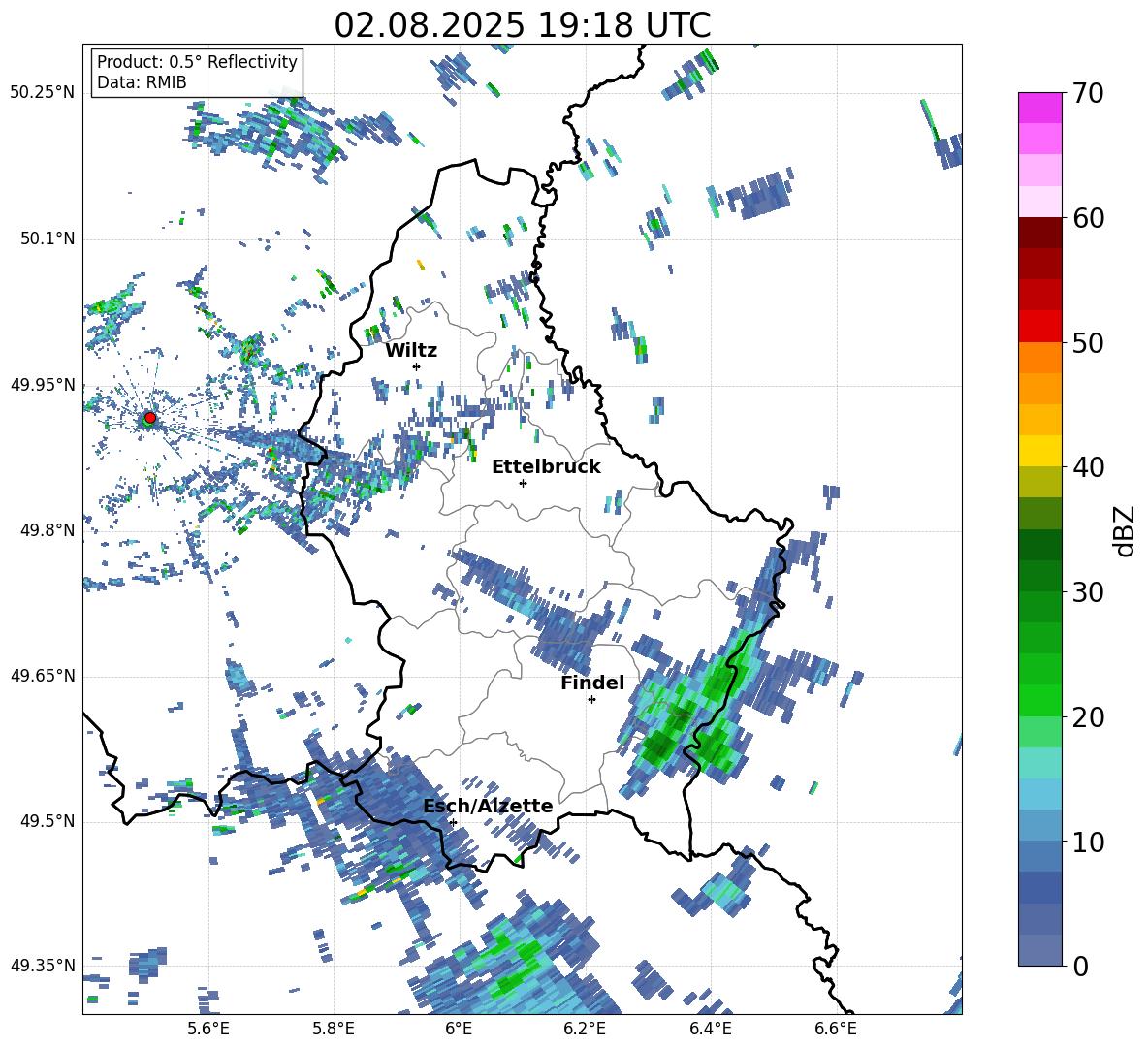The image size is (1148, 1048).
Task: Click the magenta top colorbar segment
Action: coord(1039,108)
